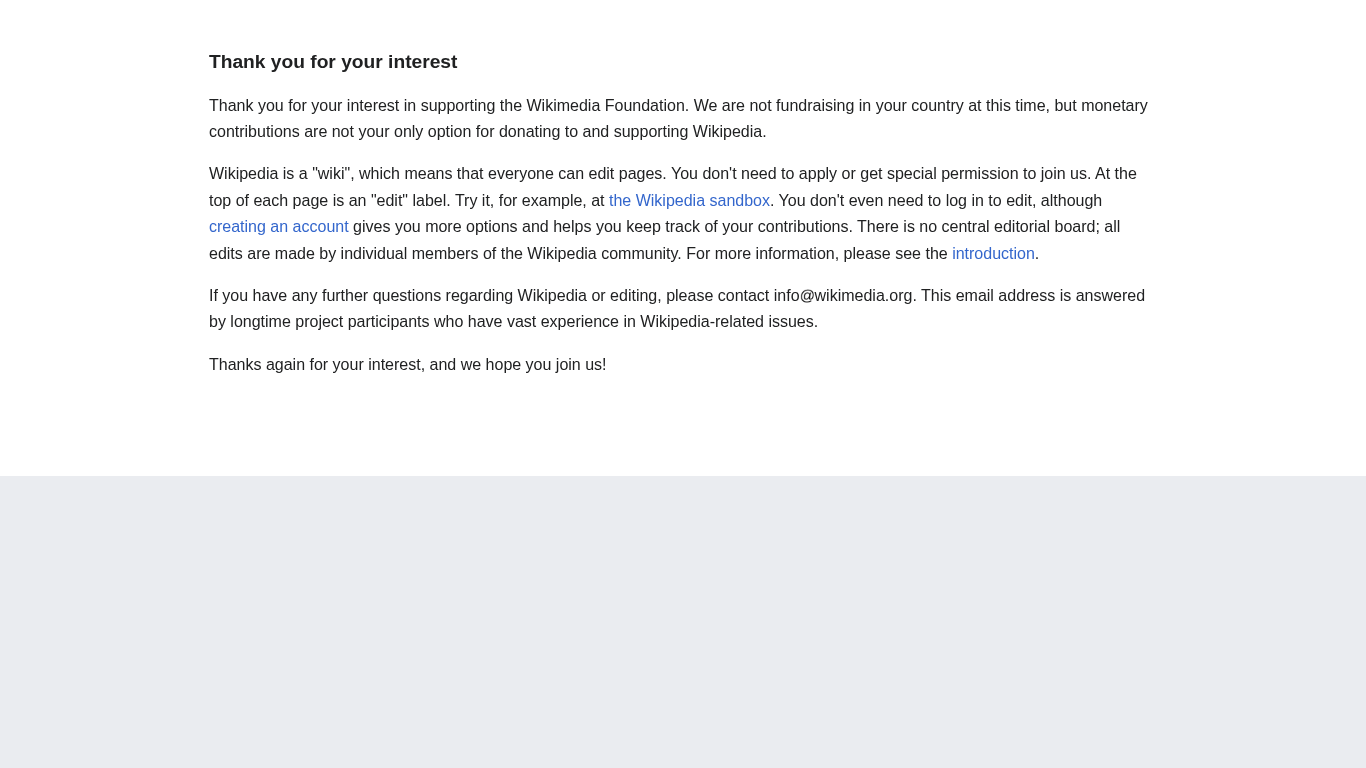Click the phrase "everyone can edit pages"
Screen dimensions: 1366x768
[x=576, y=174]
